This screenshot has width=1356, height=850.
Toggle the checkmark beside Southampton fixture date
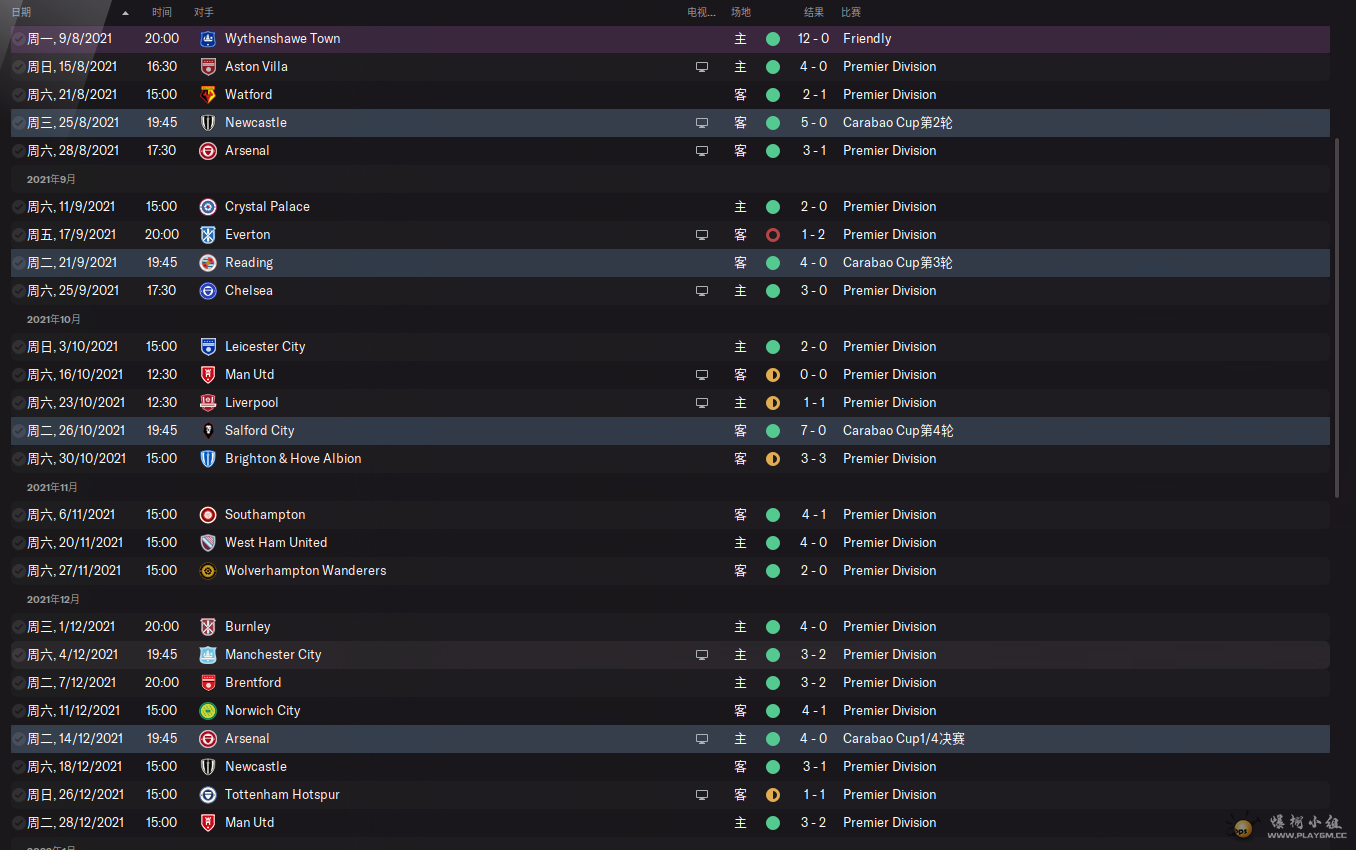(19, 515)
